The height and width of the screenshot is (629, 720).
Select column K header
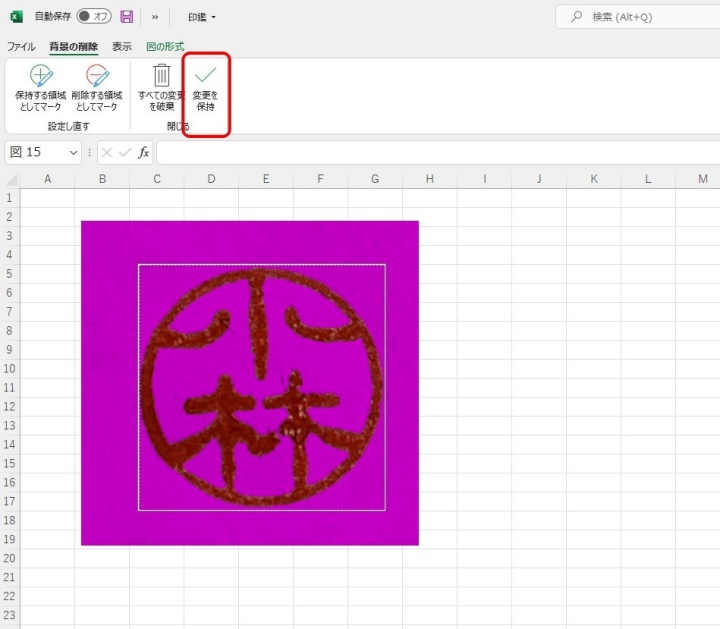594,179
